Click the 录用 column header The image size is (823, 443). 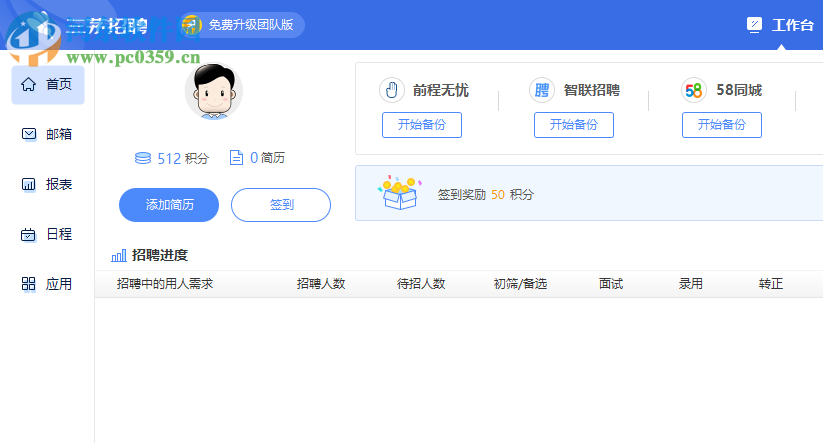point(691,284)
